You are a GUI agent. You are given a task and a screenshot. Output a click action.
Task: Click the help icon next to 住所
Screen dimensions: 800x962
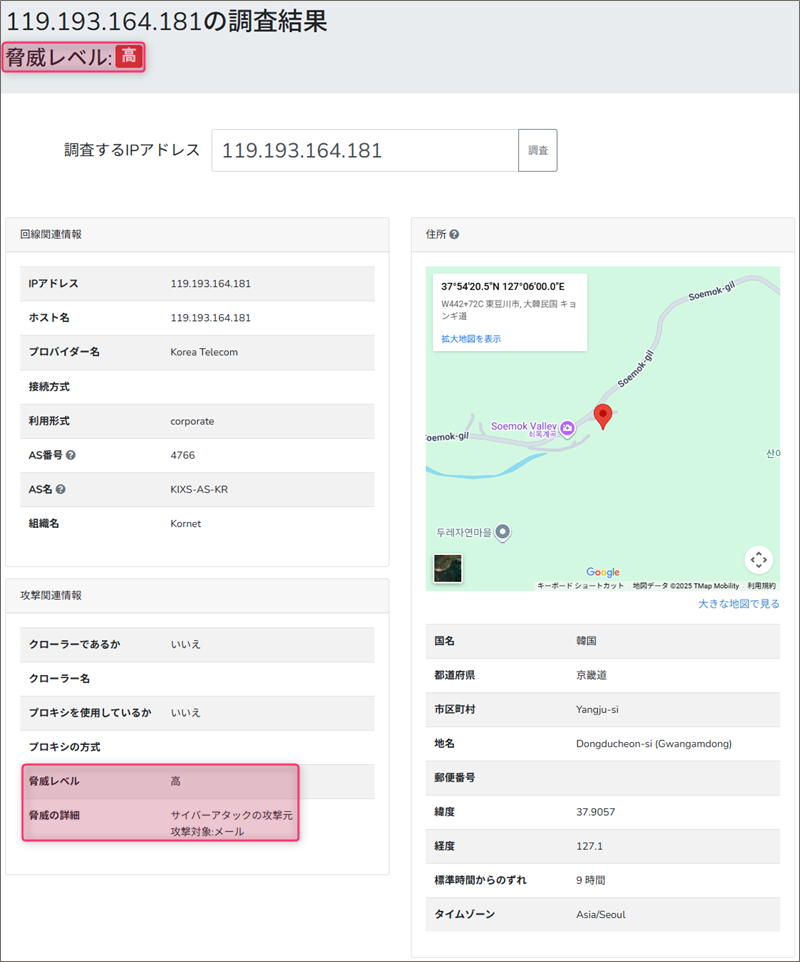click(454, 235)
